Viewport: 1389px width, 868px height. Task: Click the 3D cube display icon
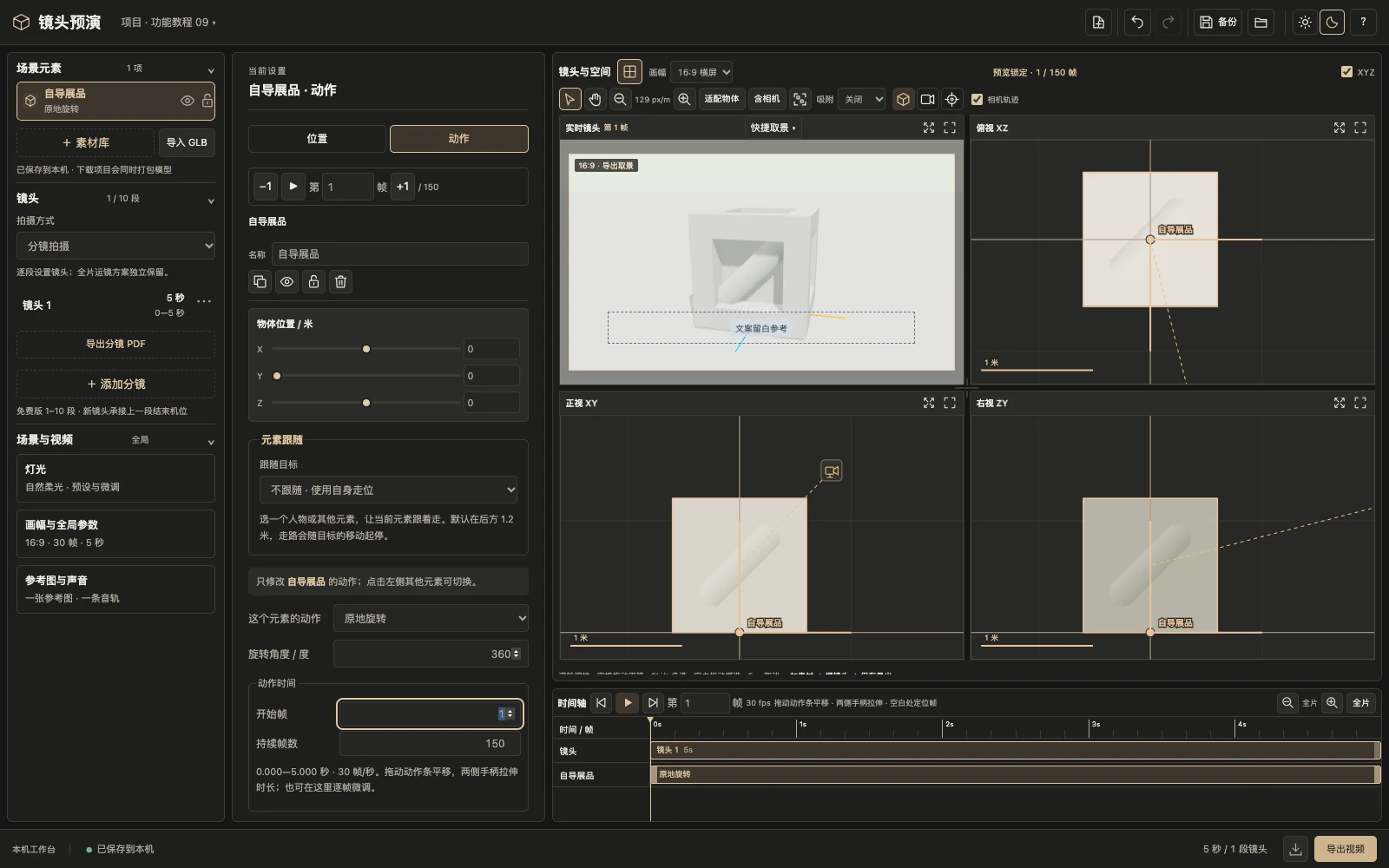pyautogui.click(x=903, y=100)
